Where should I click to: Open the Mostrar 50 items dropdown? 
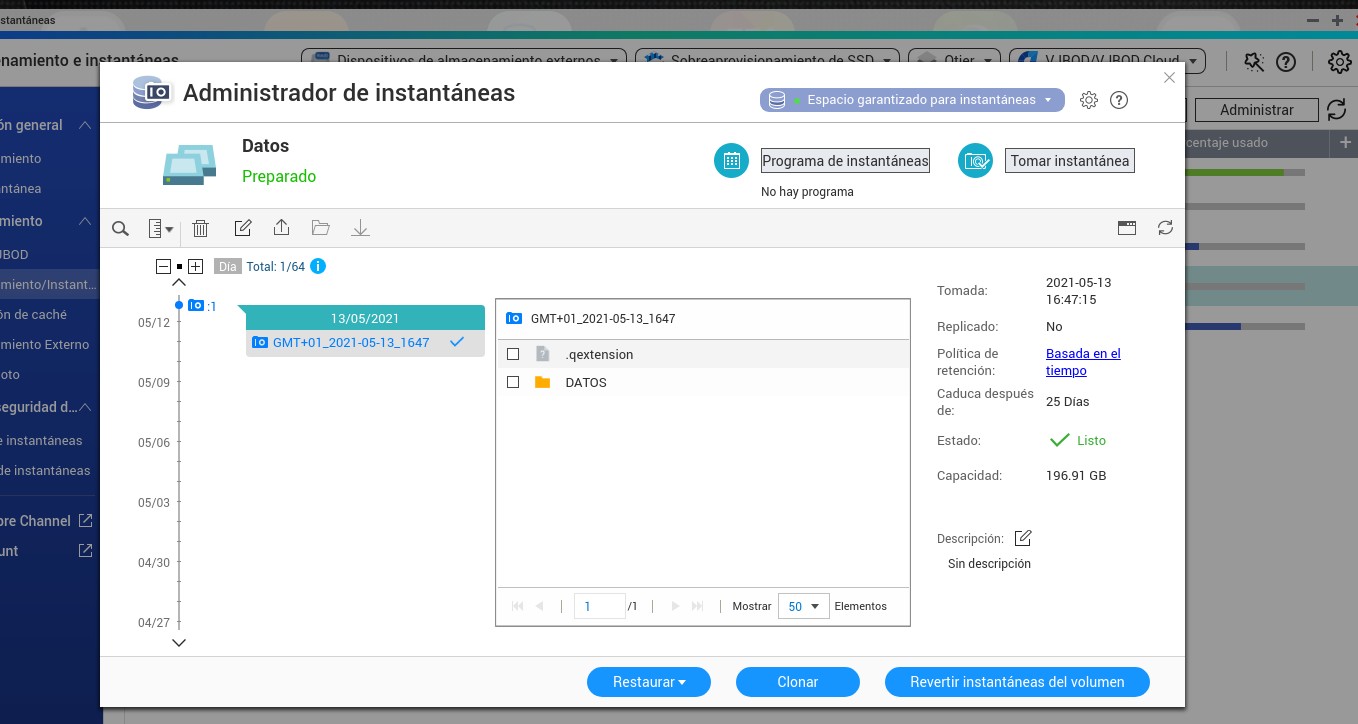(x=804, y=606)
